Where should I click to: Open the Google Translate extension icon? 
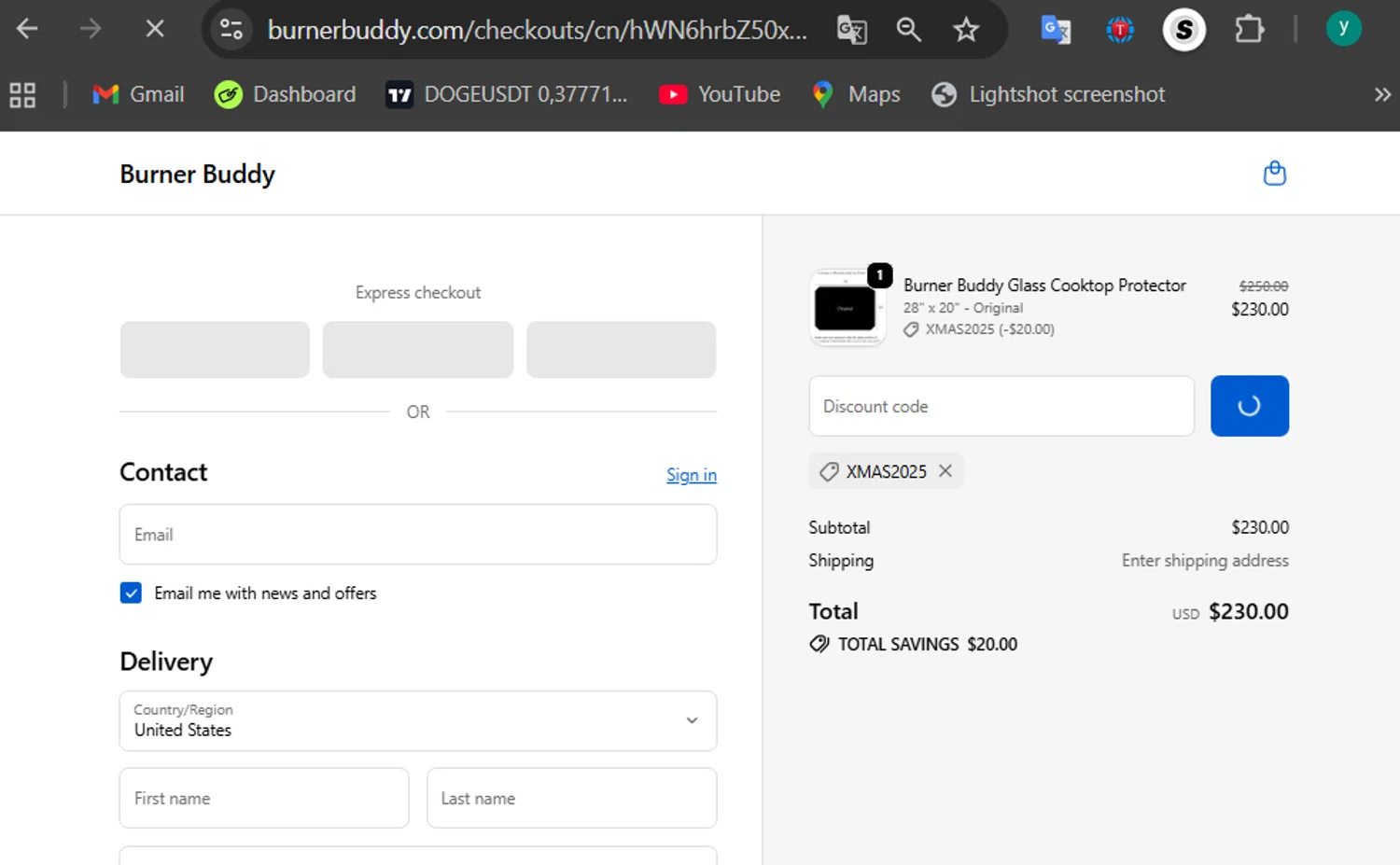(1056, 30)
